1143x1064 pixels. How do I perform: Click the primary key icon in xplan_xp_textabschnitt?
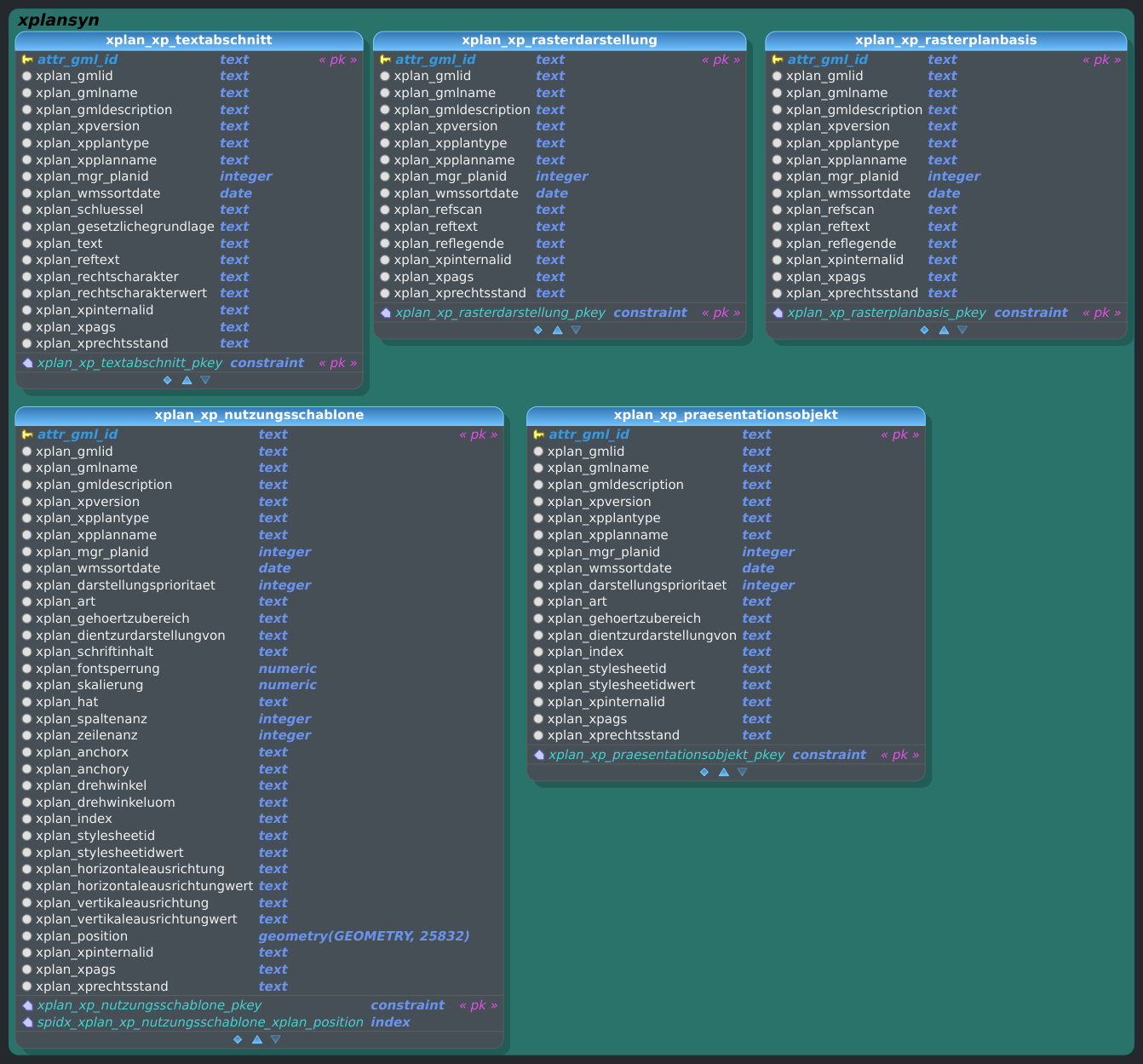[x=27, y=60]
